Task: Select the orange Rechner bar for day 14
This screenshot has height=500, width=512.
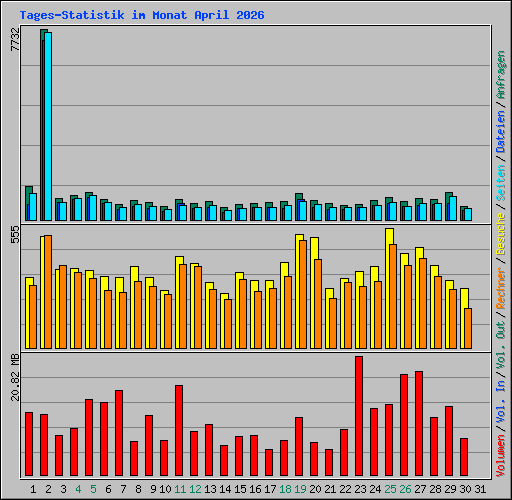Action: pyautogui.click(x=228, y=324)
